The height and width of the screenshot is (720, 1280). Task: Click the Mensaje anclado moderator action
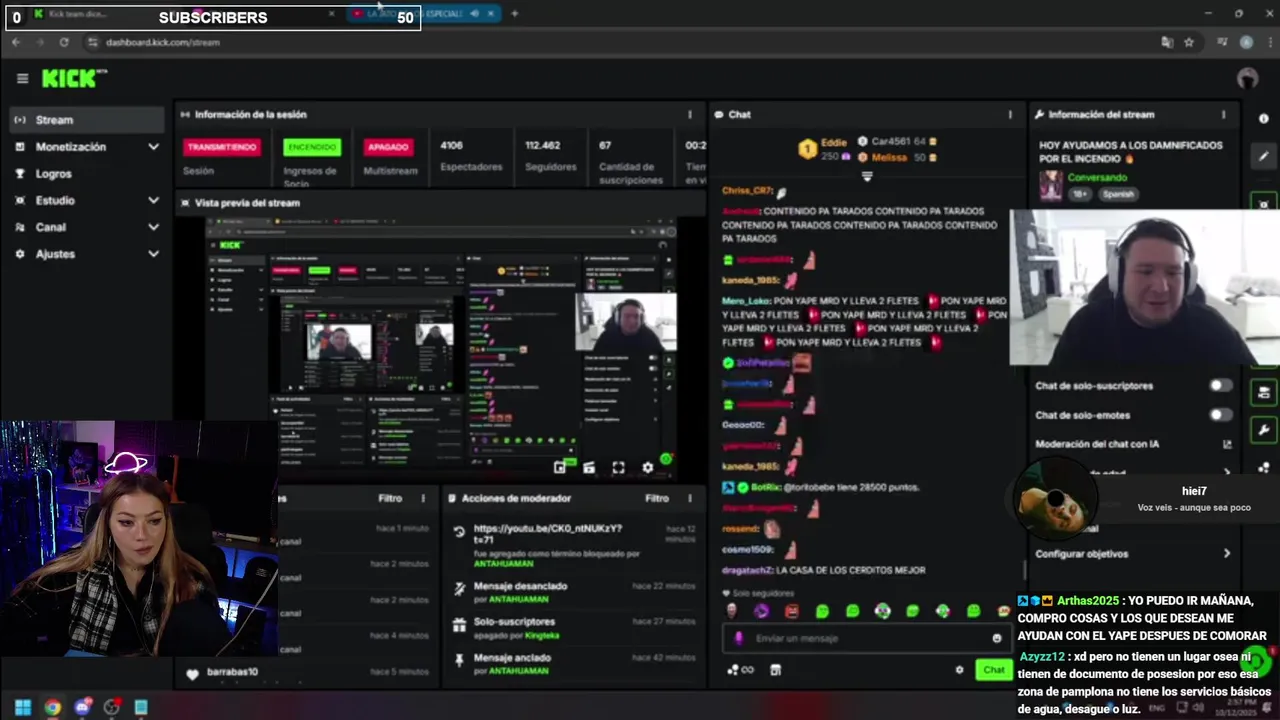514,659
